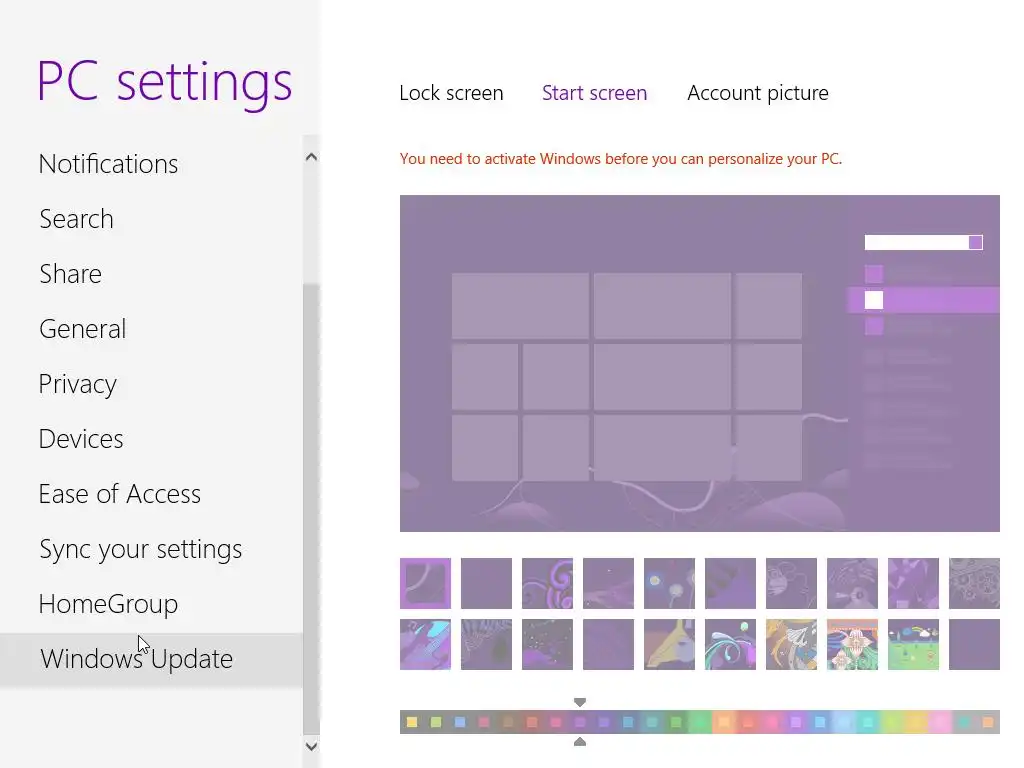Go to HomeGroup settings
Viewport: 1024px width, 768px height.
click(108, 604)
